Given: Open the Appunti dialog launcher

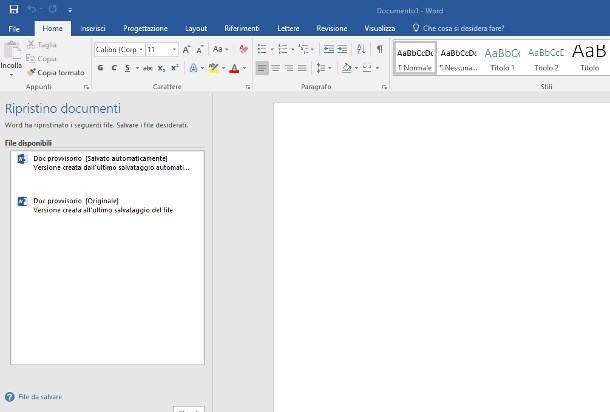Looking at the screenshot, I should point(86,87).
